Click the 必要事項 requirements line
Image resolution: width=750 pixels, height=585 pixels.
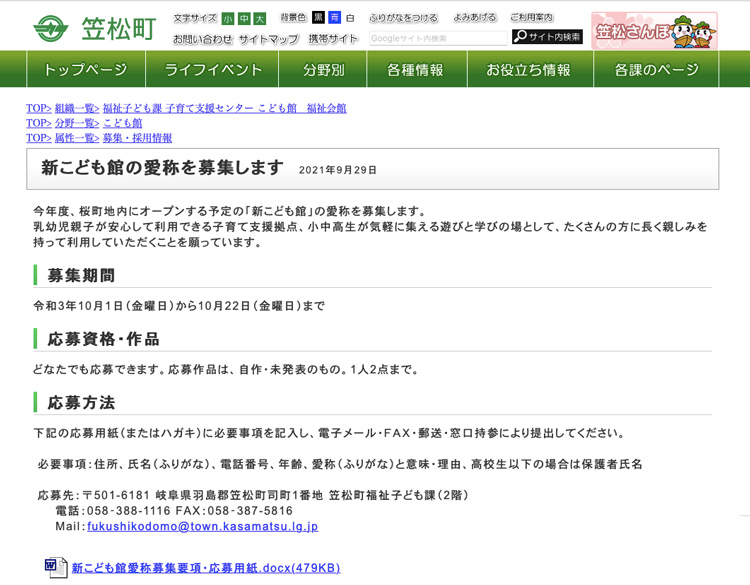(340, 464)
